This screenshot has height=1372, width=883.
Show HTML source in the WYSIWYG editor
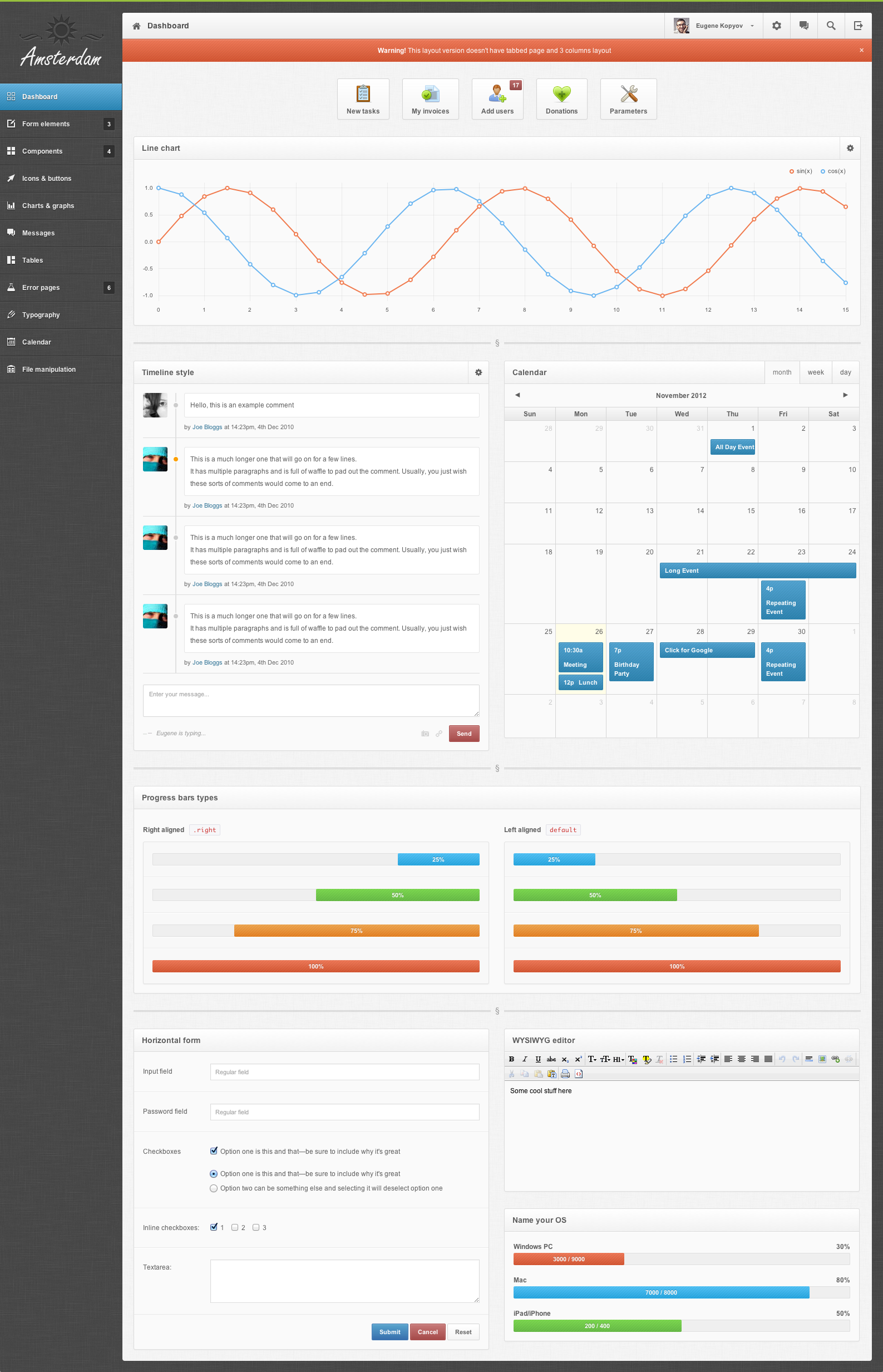[x=579, y=1074]
